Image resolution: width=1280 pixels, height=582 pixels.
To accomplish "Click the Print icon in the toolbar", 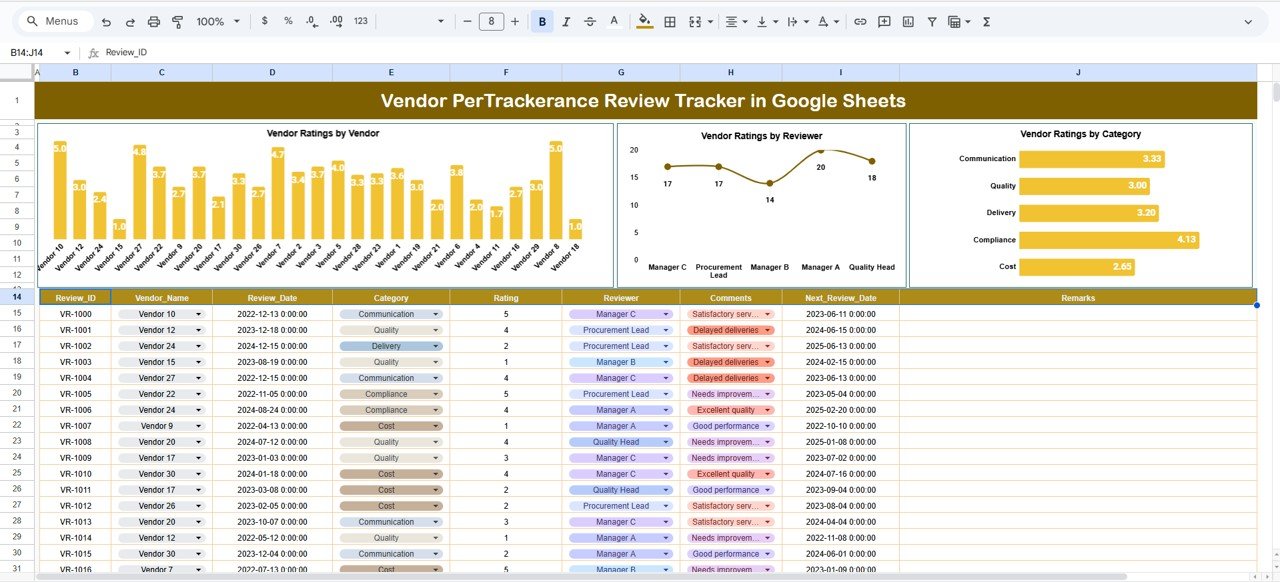I will 153,20.
